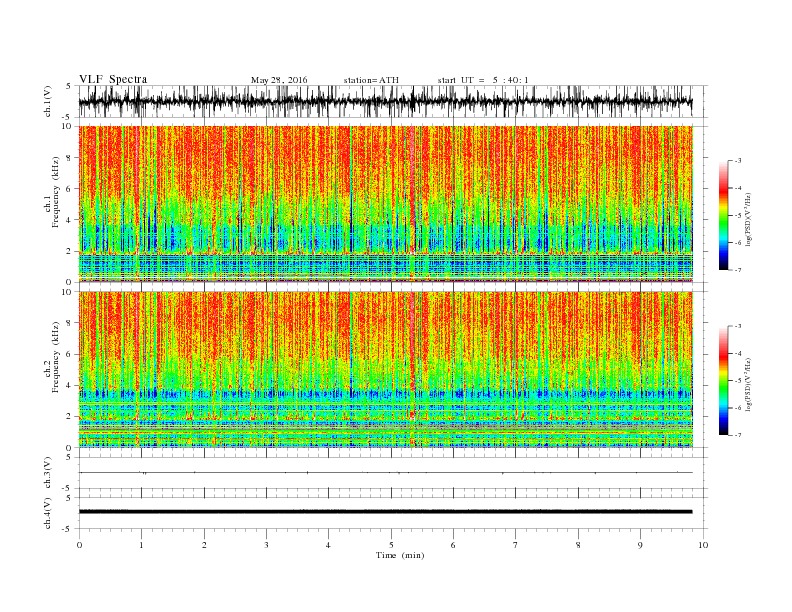Click the 'station=ATH' header label
The height and width of the screenshot is (612, 792).
371,80
